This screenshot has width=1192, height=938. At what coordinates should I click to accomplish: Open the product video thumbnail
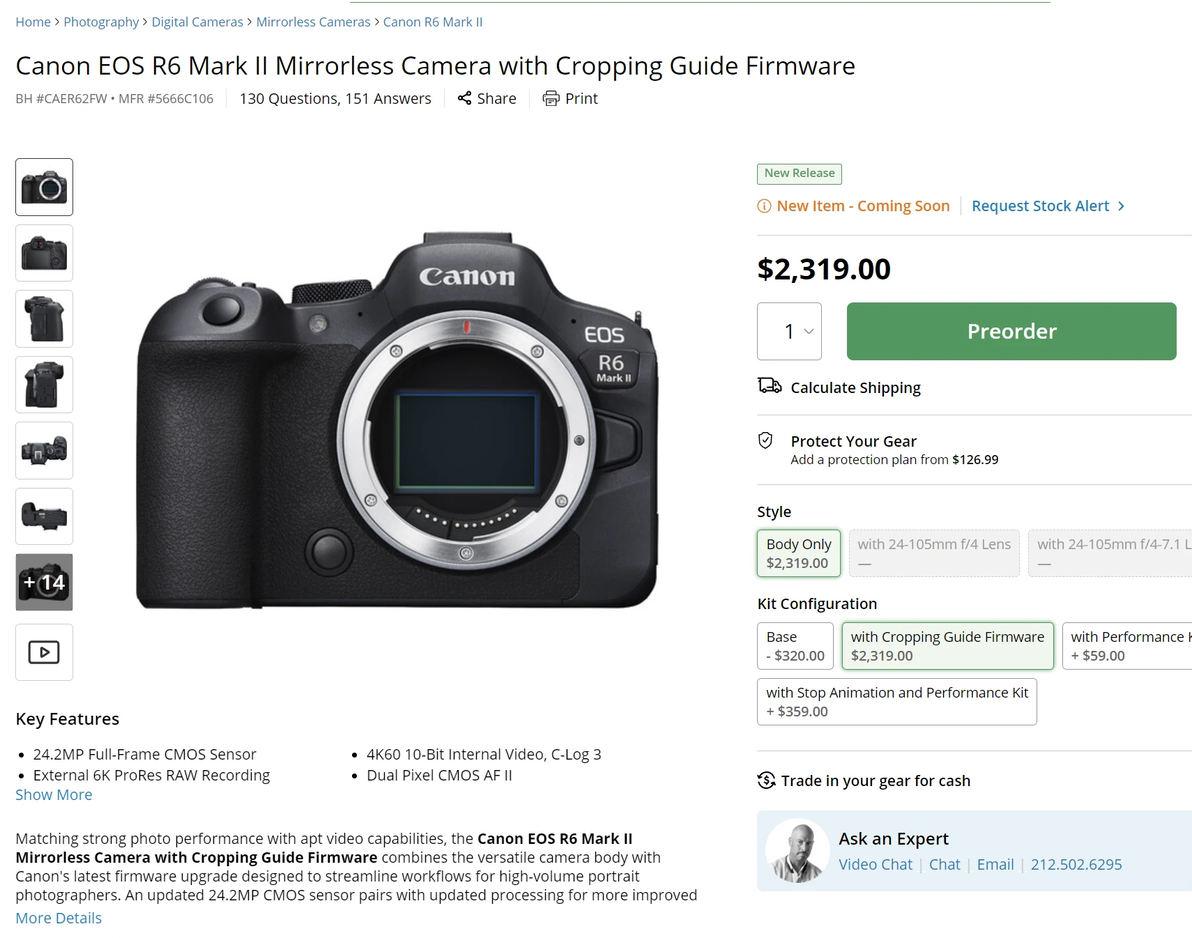[x=44, y=652]
